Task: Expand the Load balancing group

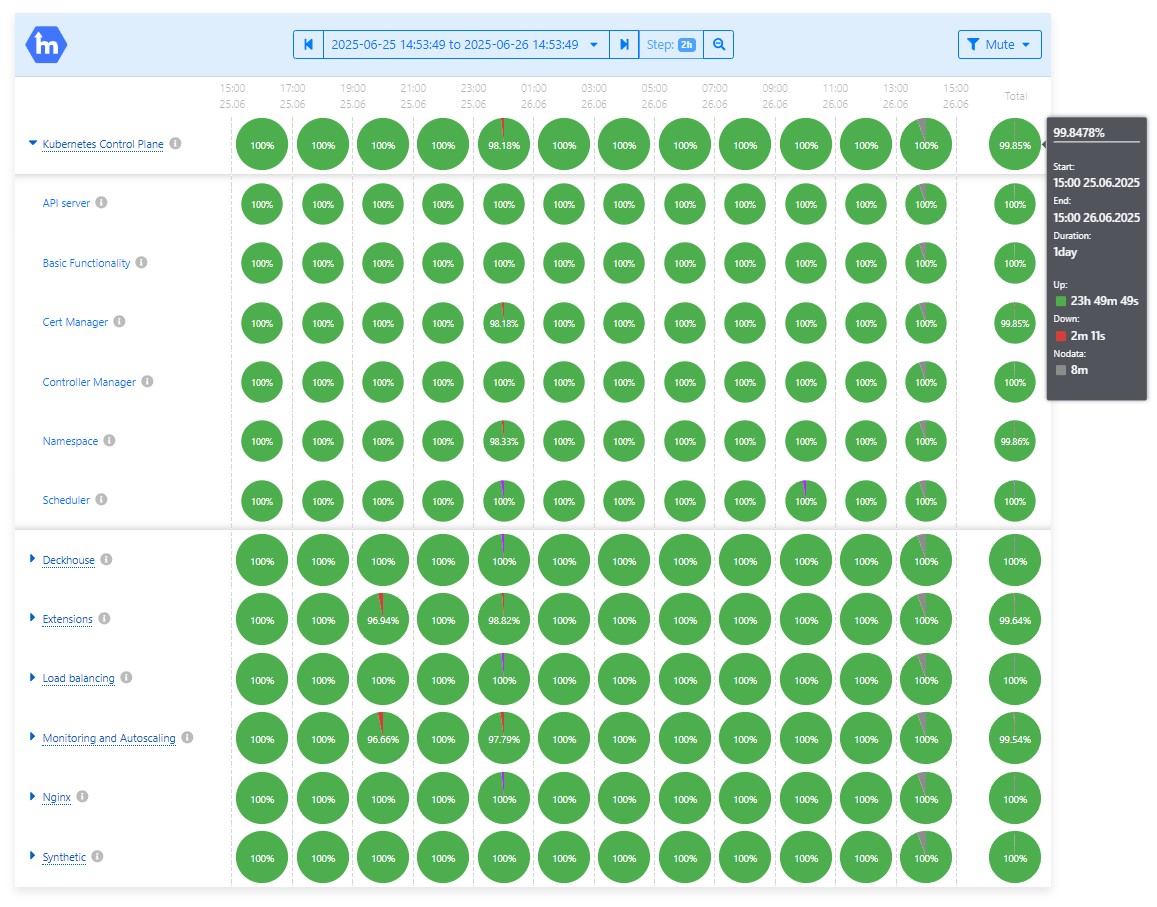Action: [x=32, y=677]
